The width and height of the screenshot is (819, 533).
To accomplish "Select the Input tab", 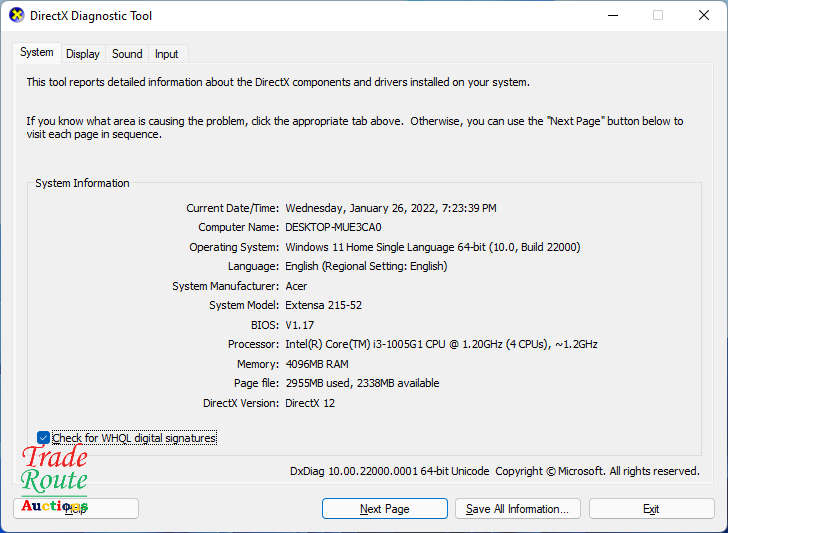I will click(167, 54).
